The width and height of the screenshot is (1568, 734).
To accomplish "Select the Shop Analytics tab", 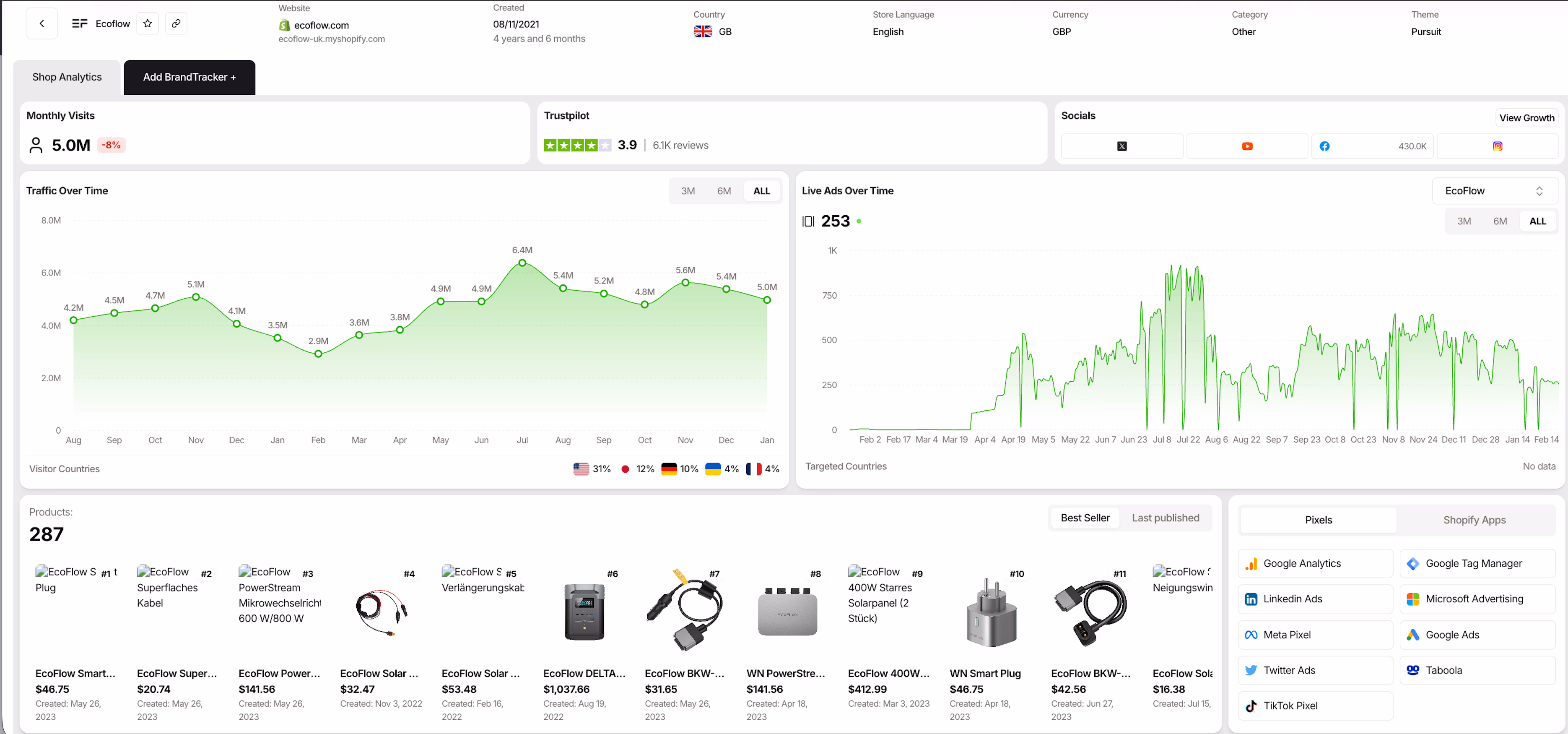I will 67,77.
